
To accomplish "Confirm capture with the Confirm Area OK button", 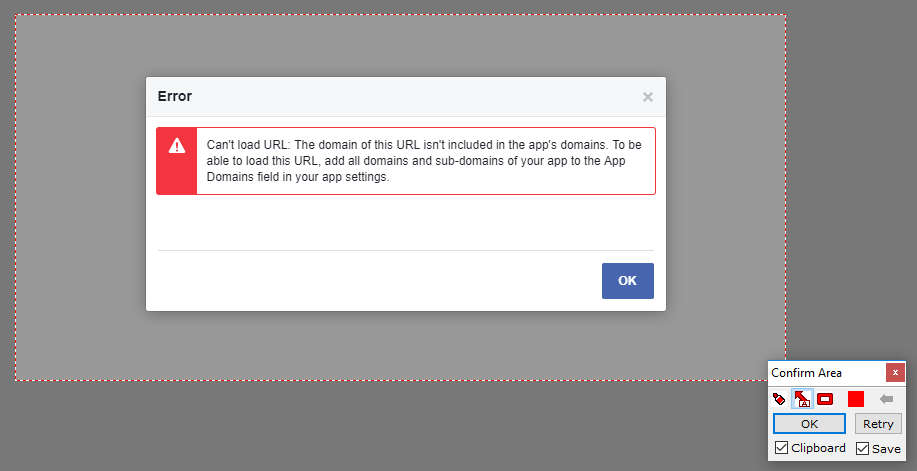I will click(809, 424).
